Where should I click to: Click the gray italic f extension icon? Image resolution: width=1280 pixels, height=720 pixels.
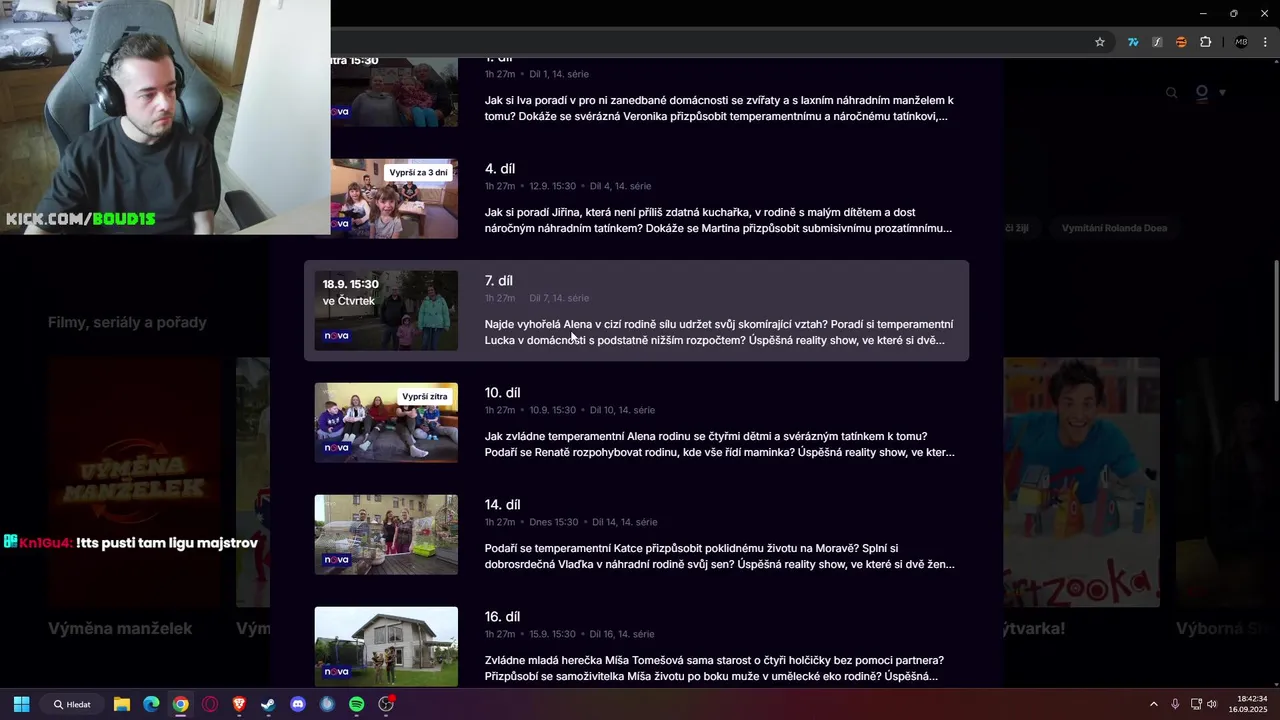(1157, 42)
